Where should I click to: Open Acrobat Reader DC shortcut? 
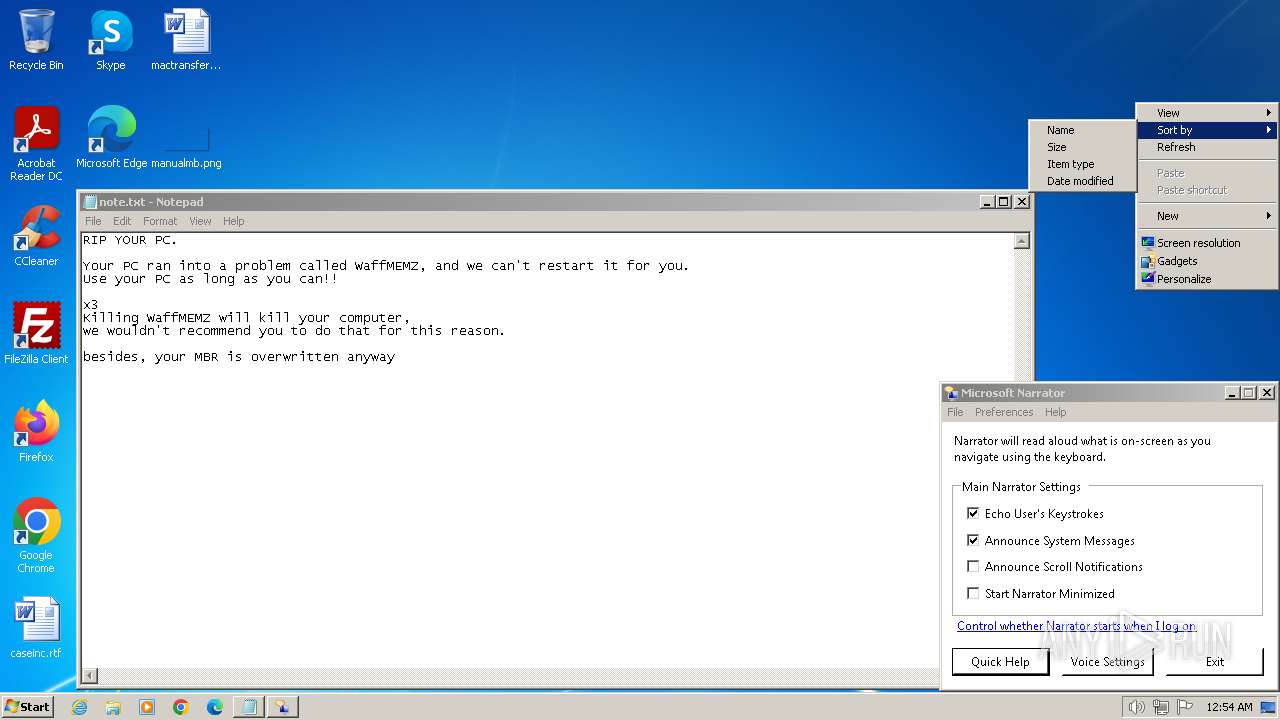click(36, 143)
